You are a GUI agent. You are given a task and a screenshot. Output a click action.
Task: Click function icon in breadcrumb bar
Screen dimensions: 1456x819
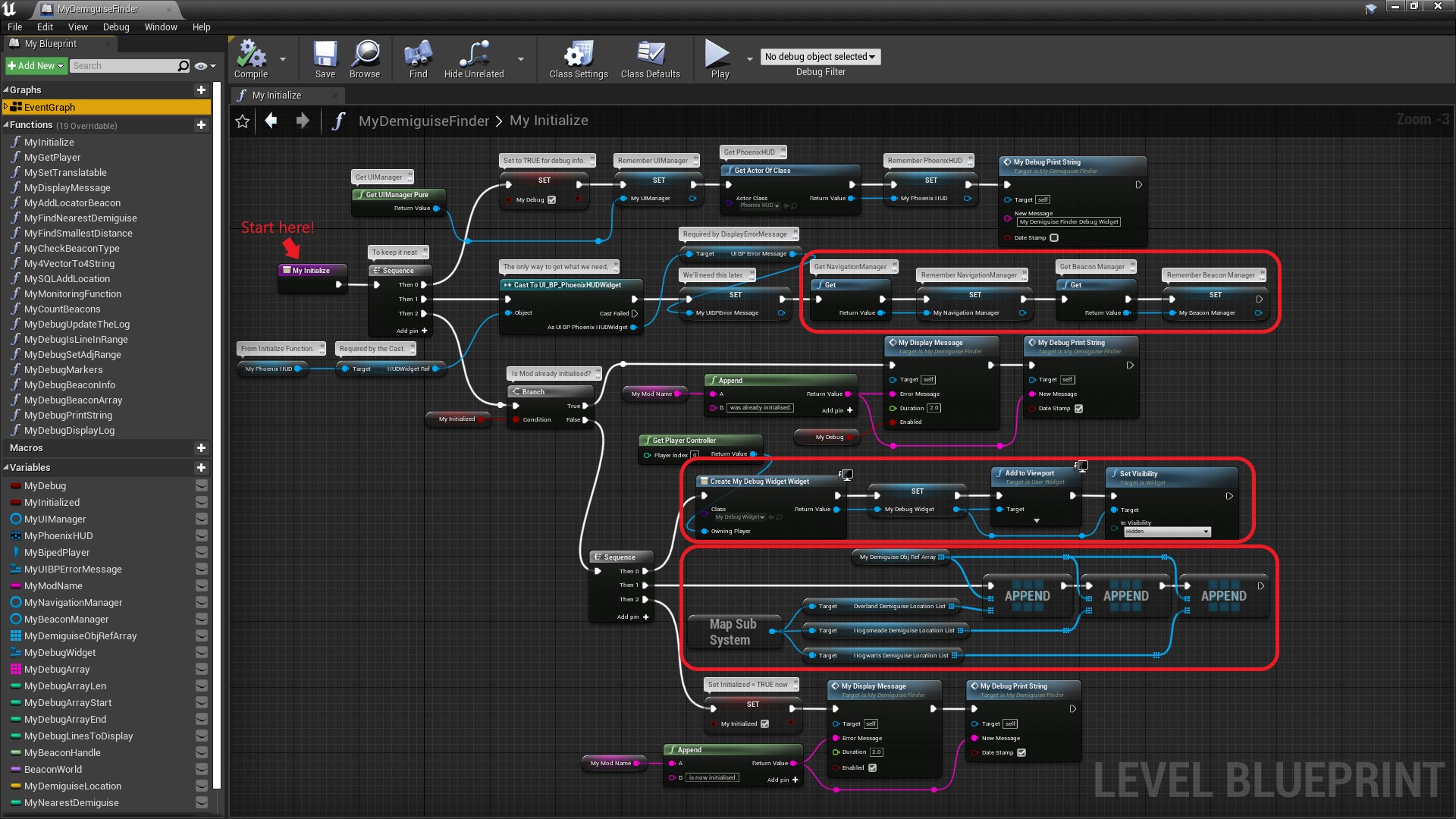pyautogui.click(x=338, y=121)
